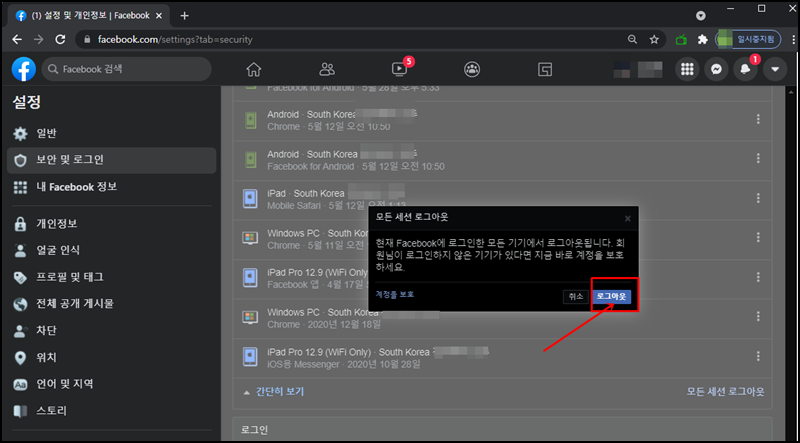Click the iPad Mobile Safari device icon
The image size is (800, 443).
(251, 199)
